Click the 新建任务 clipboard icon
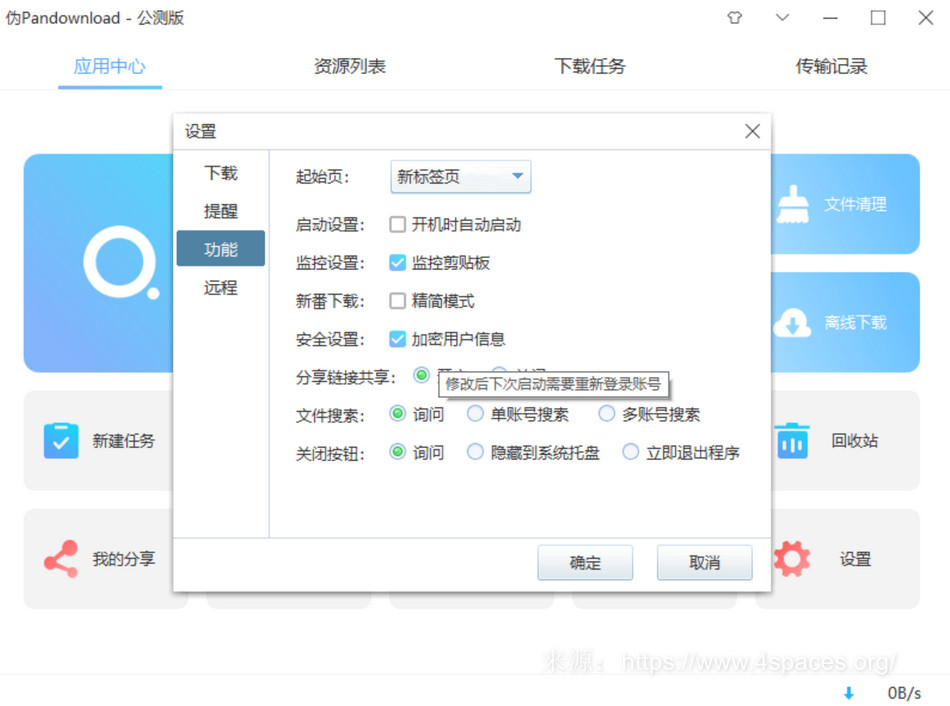The image size is (950, 706). [61, 441]
